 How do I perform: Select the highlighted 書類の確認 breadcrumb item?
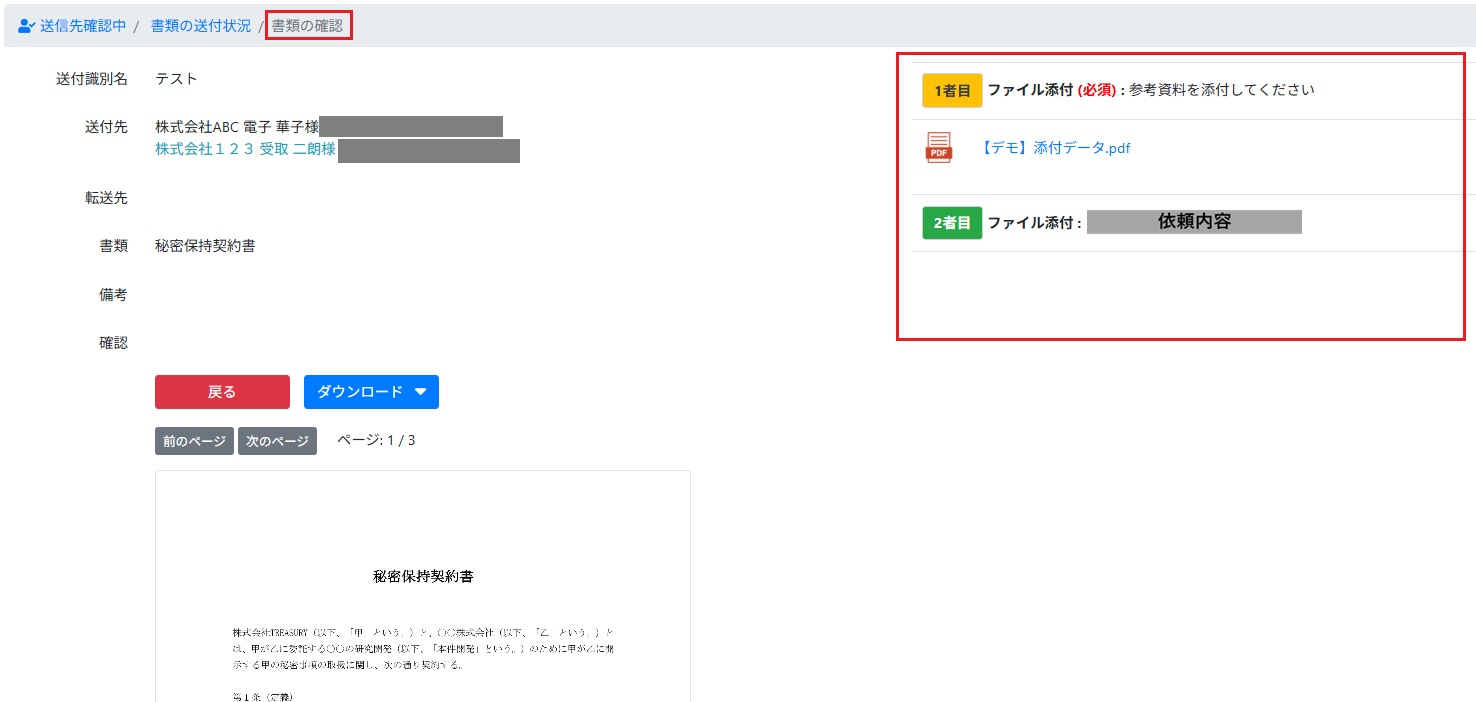tap(308, 27)
